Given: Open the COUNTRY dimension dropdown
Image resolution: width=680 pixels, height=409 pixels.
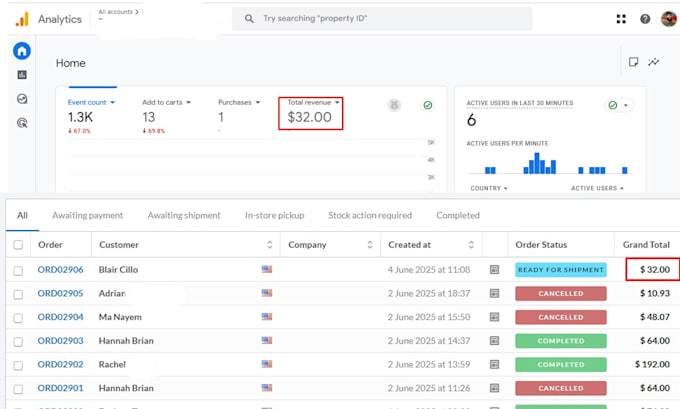Looking at the screenshot, I should [489, 188].
